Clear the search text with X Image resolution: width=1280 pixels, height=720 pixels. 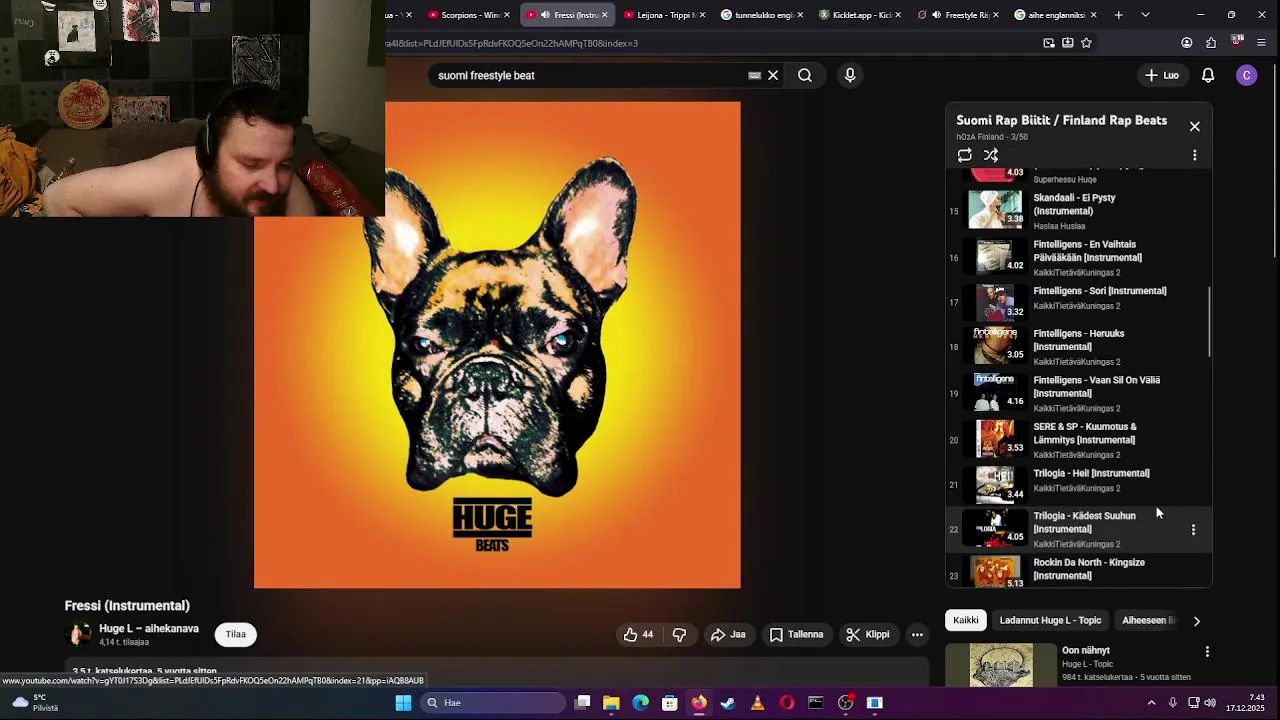tap(773, 75)
